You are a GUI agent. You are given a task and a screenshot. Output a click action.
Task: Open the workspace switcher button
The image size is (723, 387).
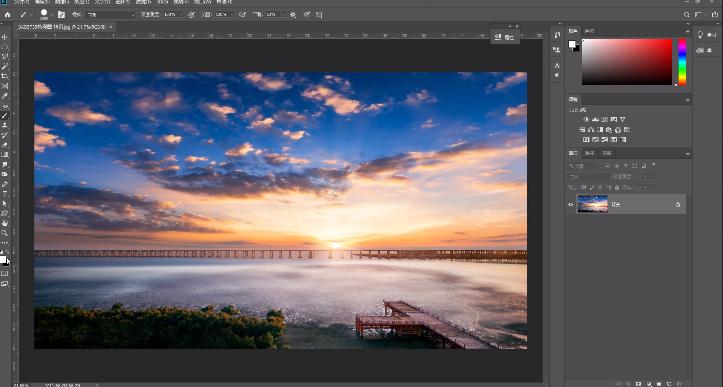[701, 15]
